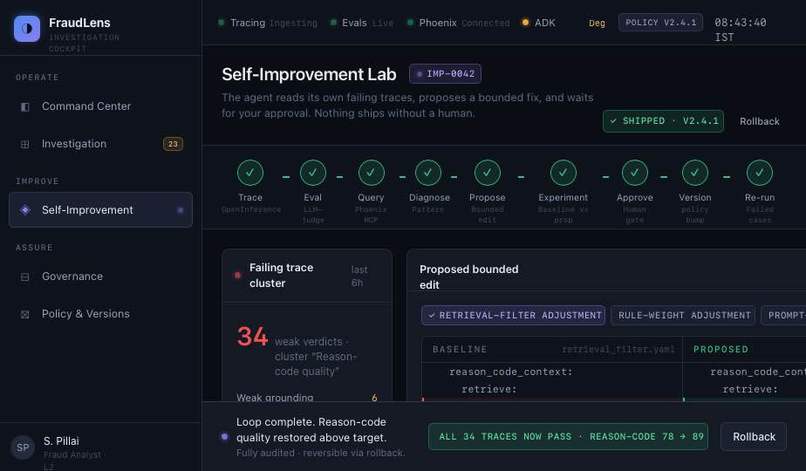The width and height of the screenshot is (806, 471).
Task: Open Policy & Versions page
Action: [x=100, y=314]
